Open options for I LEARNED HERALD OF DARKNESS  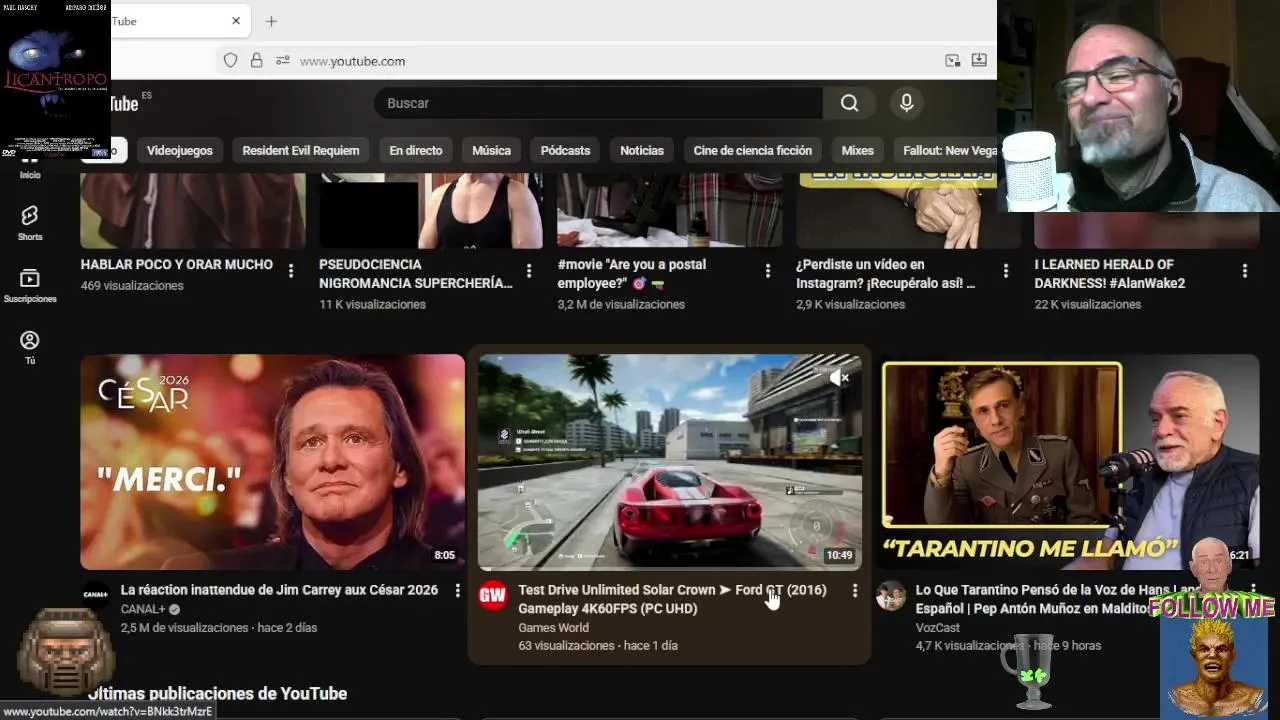[x=1245, y=271]
